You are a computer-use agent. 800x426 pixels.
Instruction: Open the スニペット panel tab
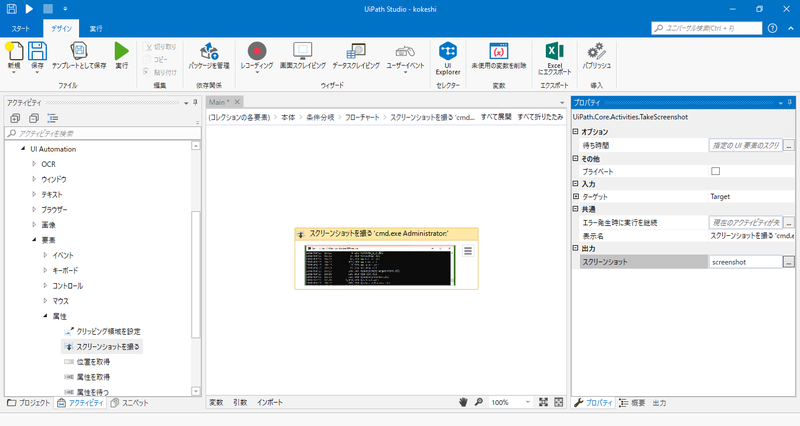pyautogui.click(x=130, y=403)
